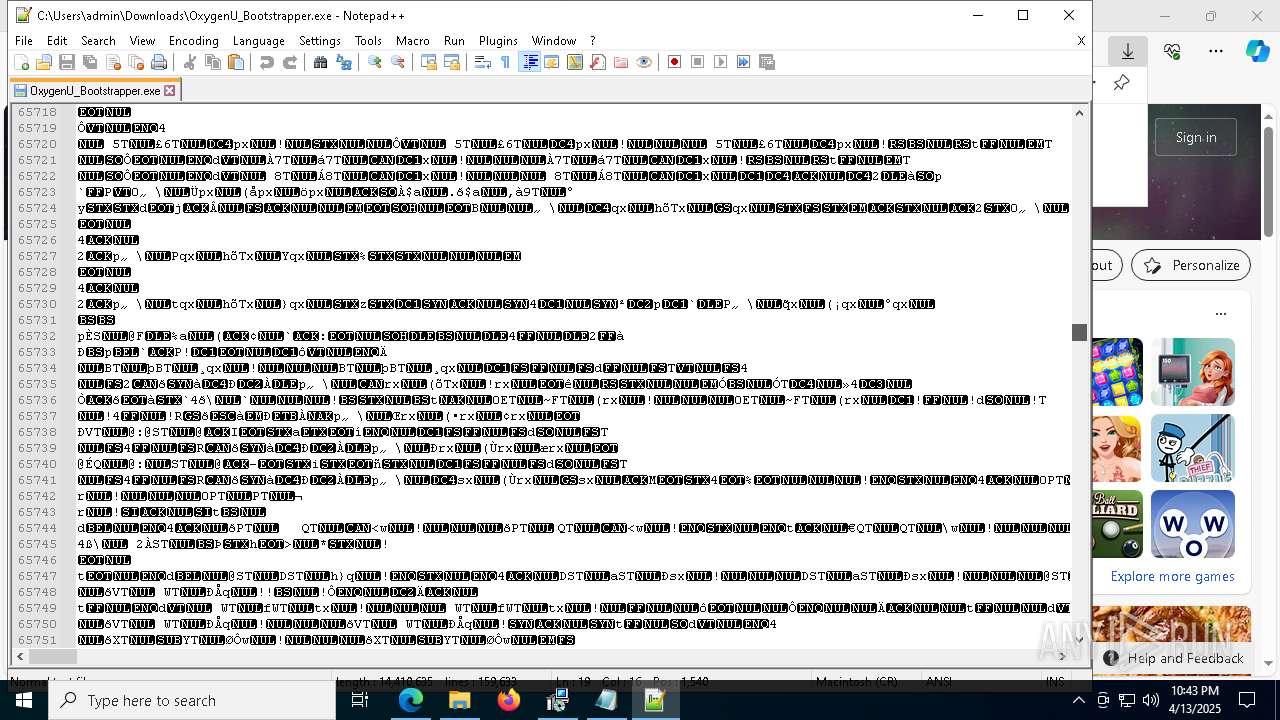Click Sign in in the browser window
1280x720 pixels.
pos(1196,137)
